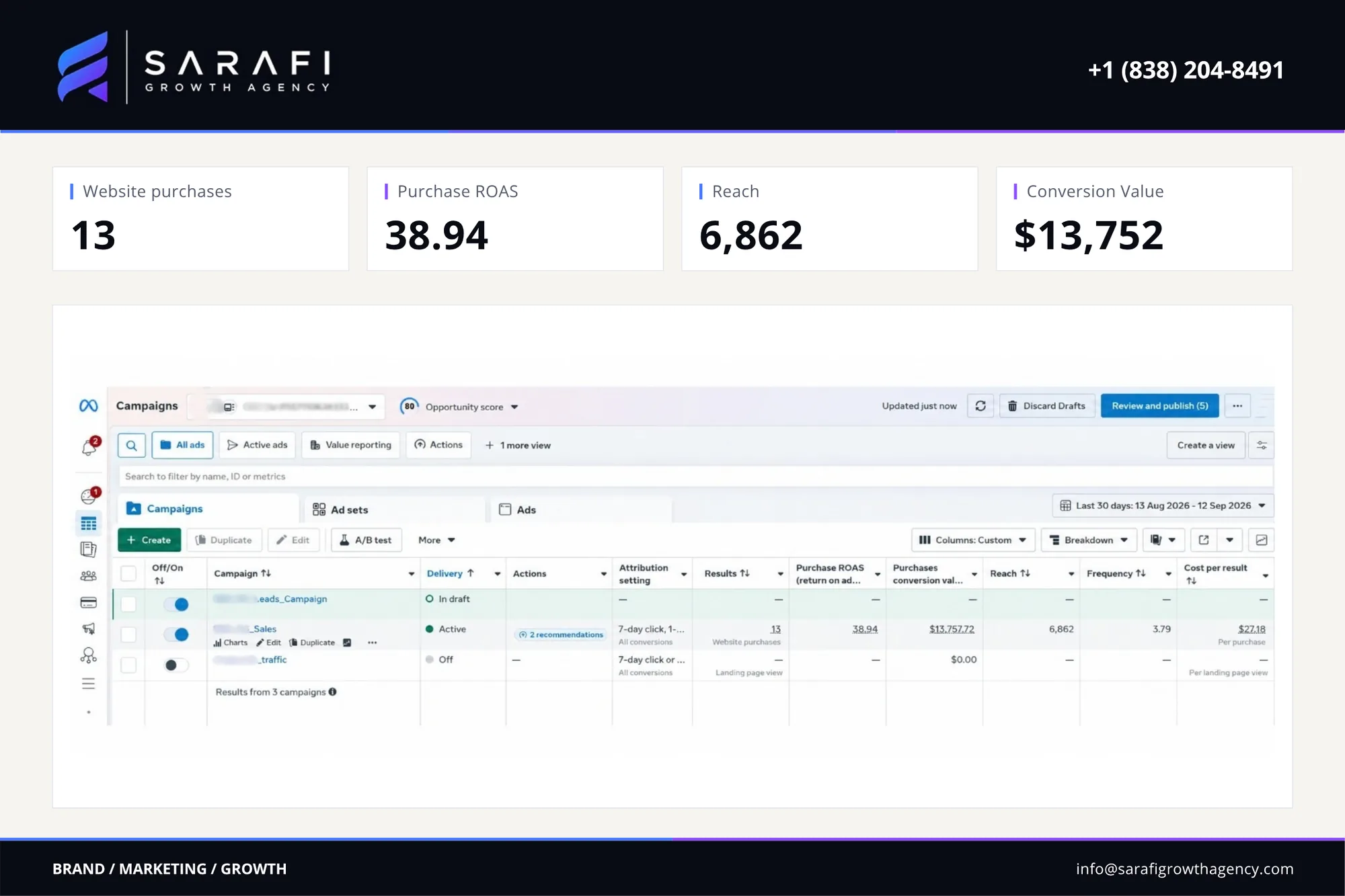This screenshot has width=1345, height=896.
Task: Check the Leads_Campaign row checkbox
Action: tap(128, 604)
